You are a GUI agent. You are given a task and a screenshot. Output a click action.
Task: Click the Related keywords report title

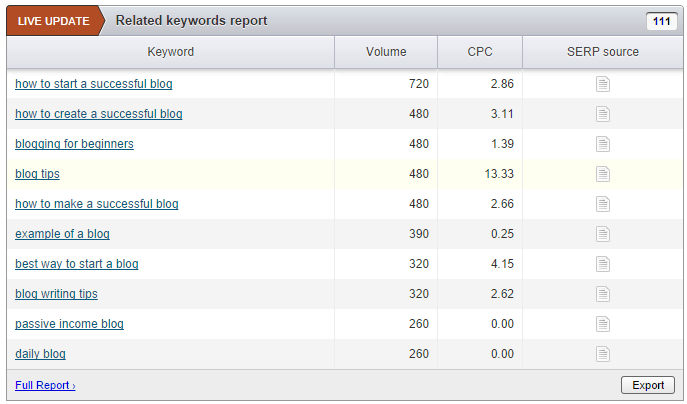pyautogui.click(x=191, y=21)
